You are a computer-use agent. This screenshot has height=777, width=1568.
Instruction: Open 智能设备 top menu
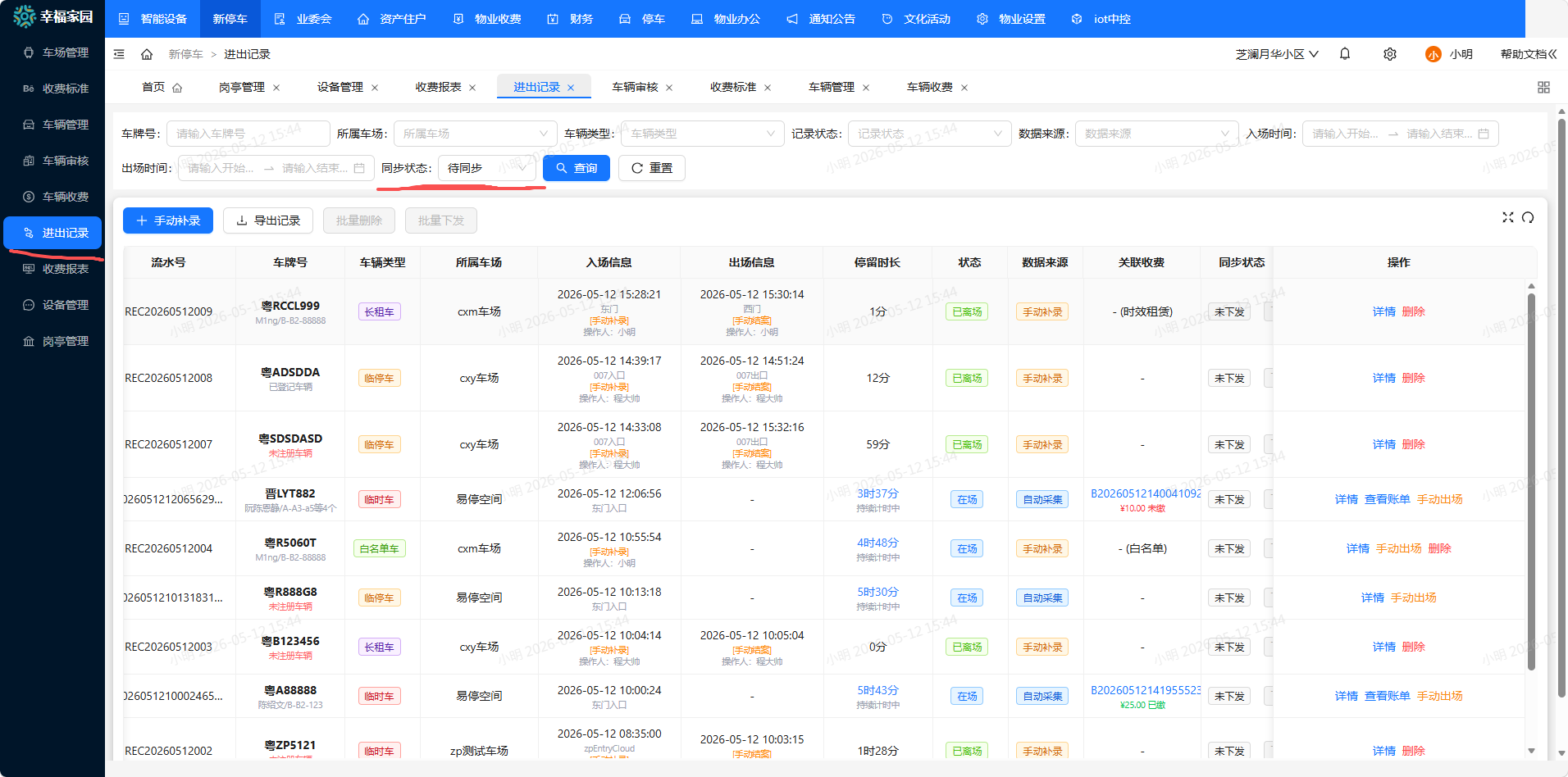click(153, 19)
